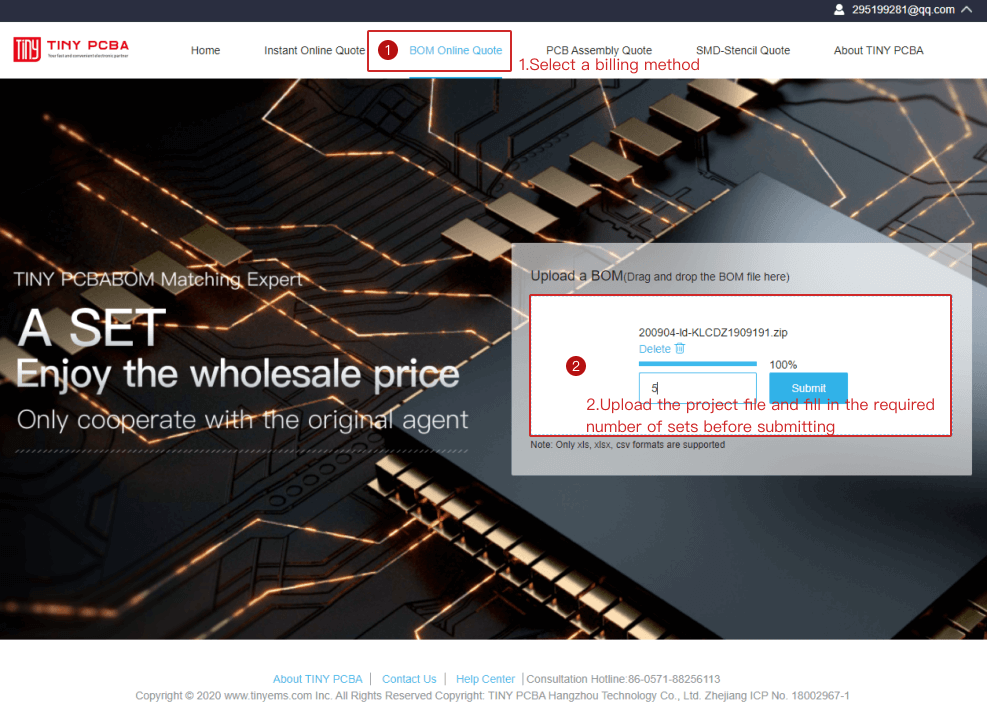Viewport: 987px width, 722px height.
Task: Go to the Home page
Action: click(x=205, y=50)
